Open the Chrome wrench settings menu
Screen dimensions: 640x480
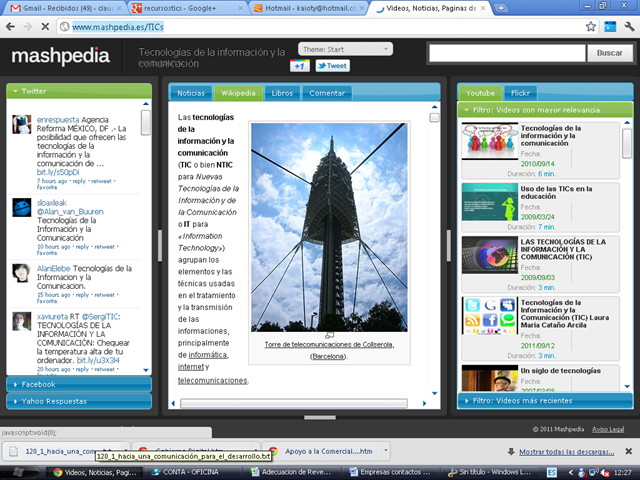(x=629, y=27)
